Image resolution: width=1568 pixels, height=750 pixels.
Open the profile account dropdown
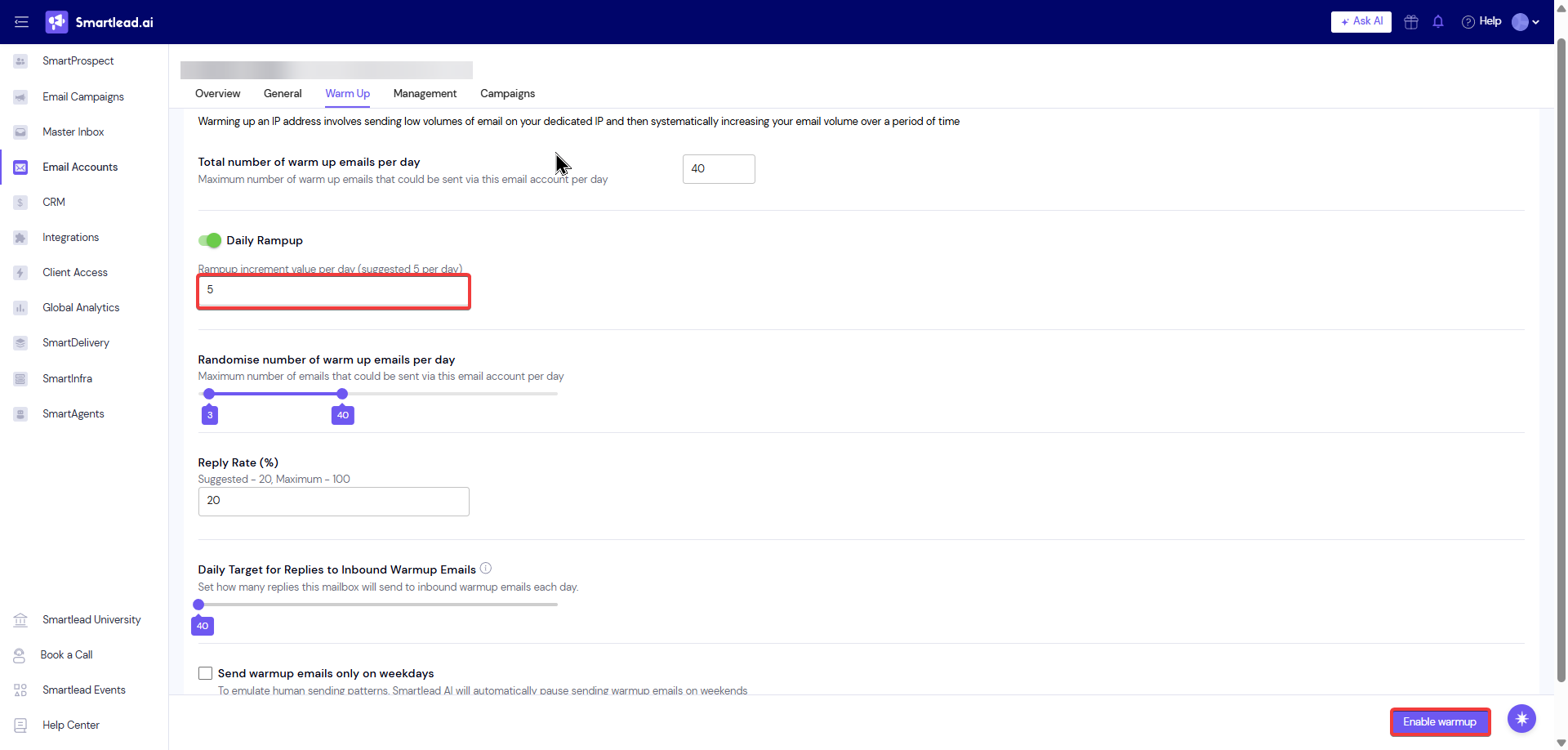click(1524, 22)
